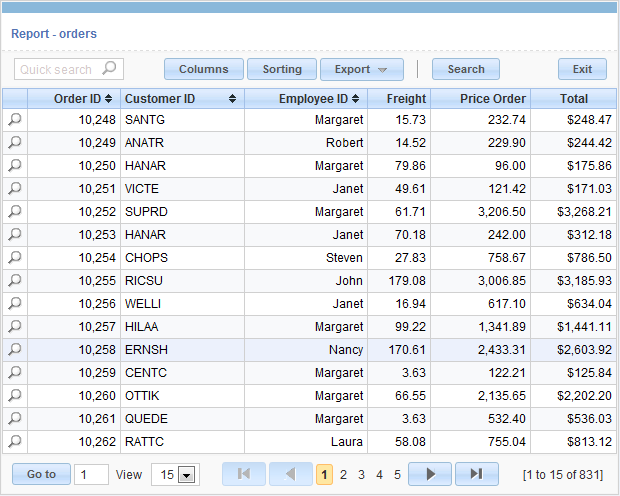Jump to last page arrow button

476,474
